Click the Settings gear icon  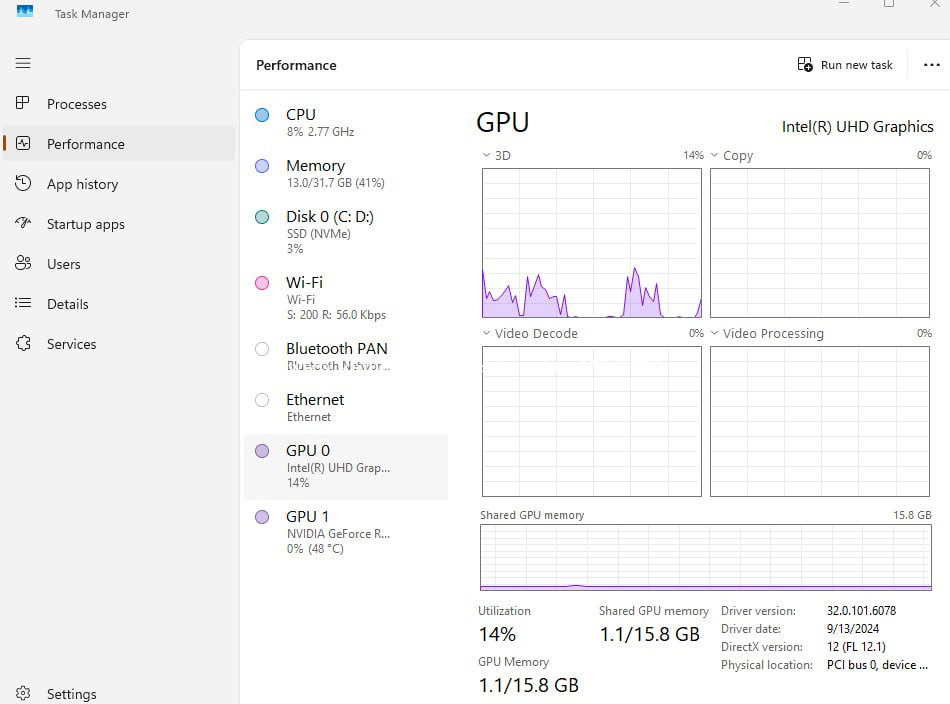pyautogui.click(x=23, y=693)
